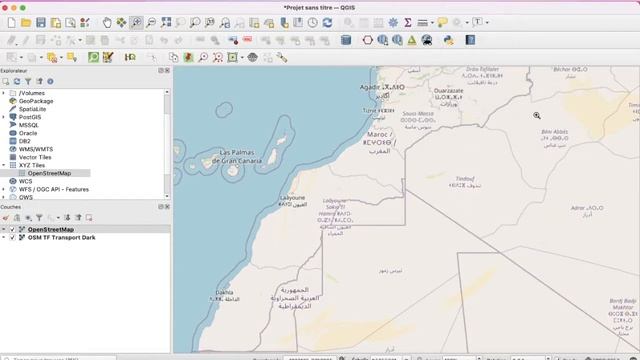Open the blue info icon in Explorateur
Viewport: 640px width, 360px height.
click(50, 82)
